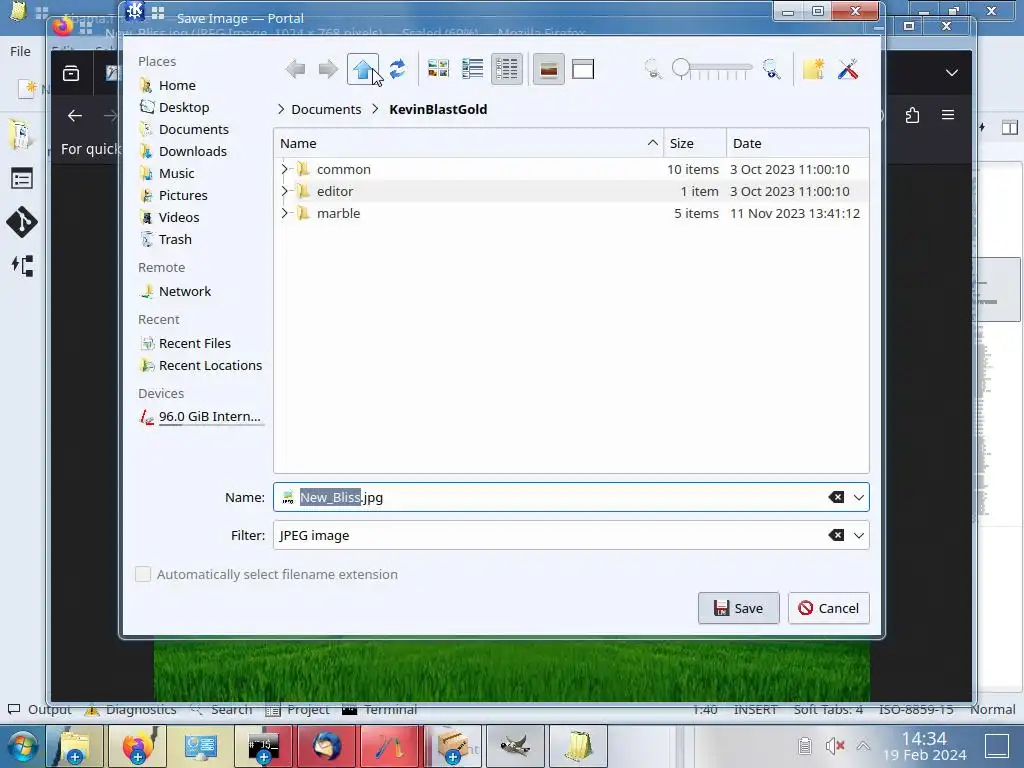Reload the folder contents
The width and height of the screenshot is (1024, 768).
tap(397, 69)
